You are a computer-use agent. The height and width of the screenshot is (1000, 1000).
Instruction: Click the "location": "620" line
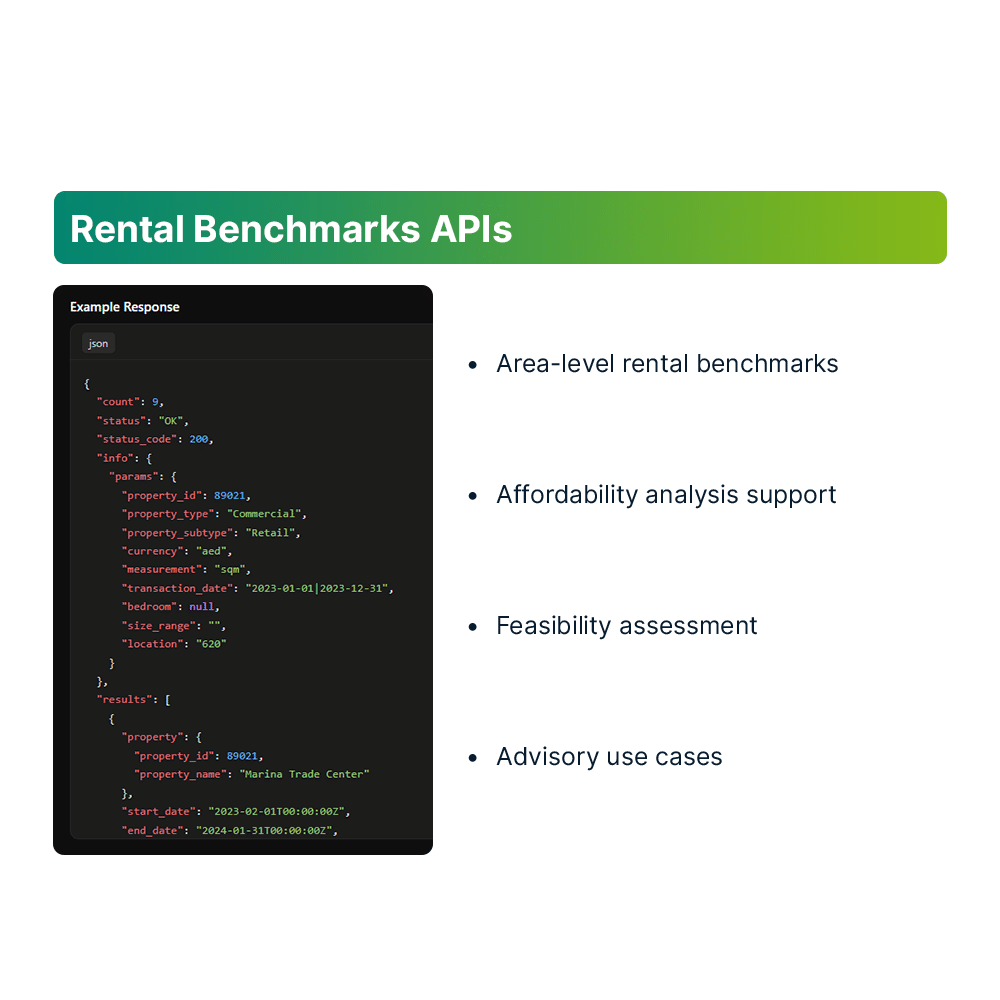point(173,643)
